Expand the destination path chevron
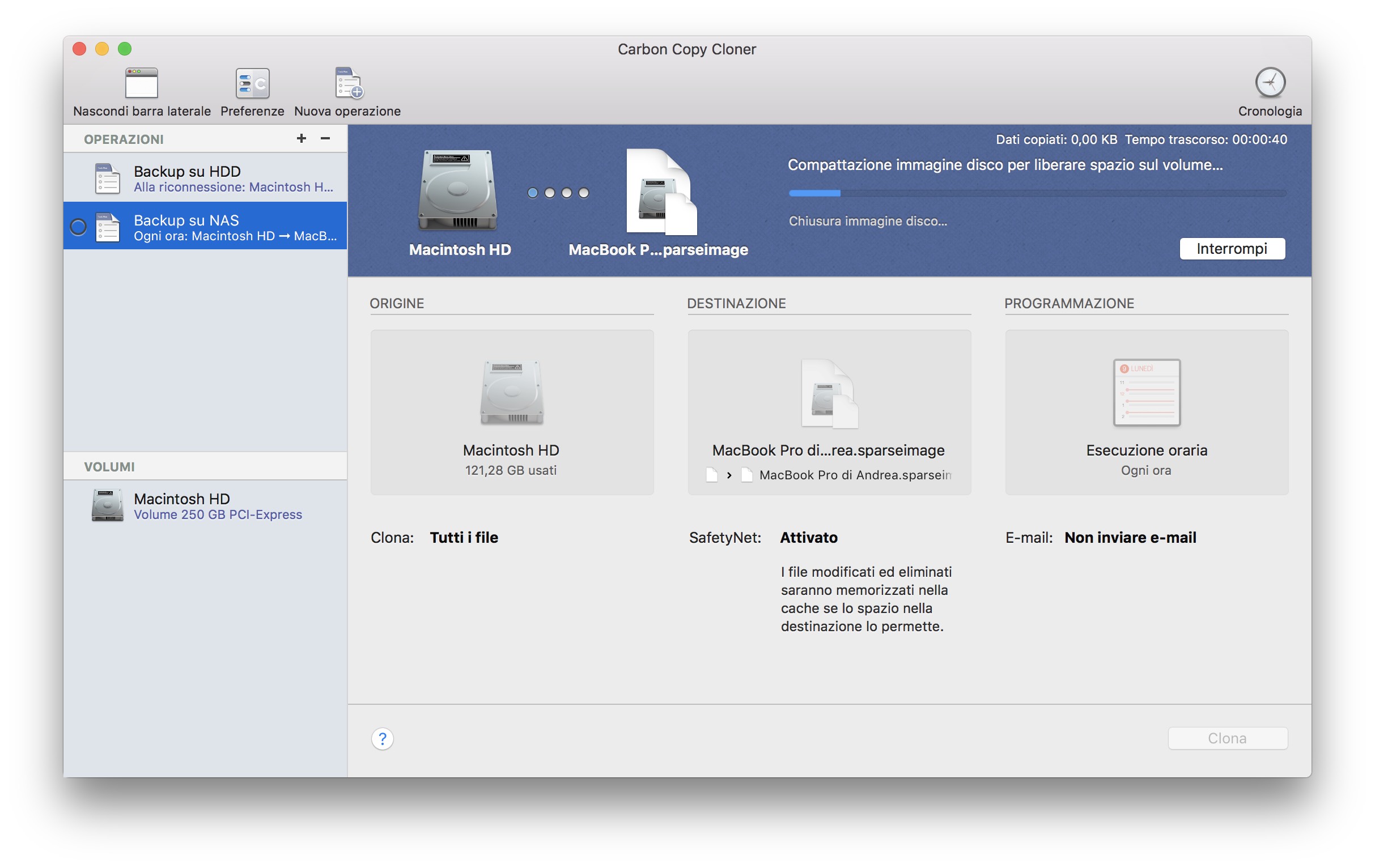The height and width of the screenshot is (868, 1375). [x=729, y=475]
